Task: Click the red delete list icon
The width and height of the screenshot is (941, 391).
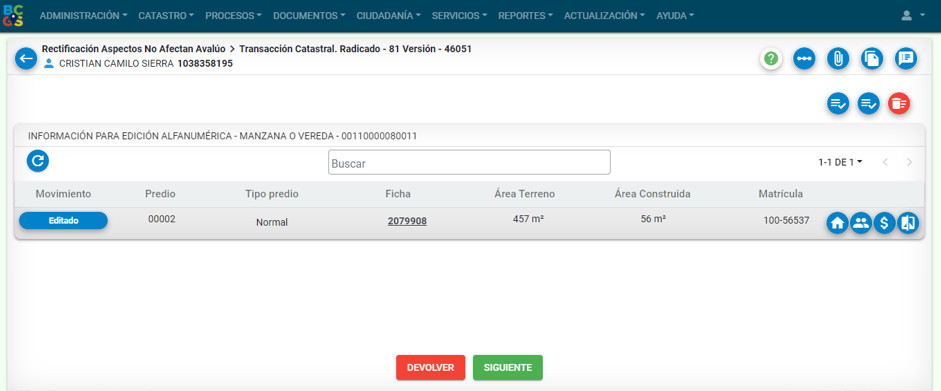Action: [x=899, y=103]
